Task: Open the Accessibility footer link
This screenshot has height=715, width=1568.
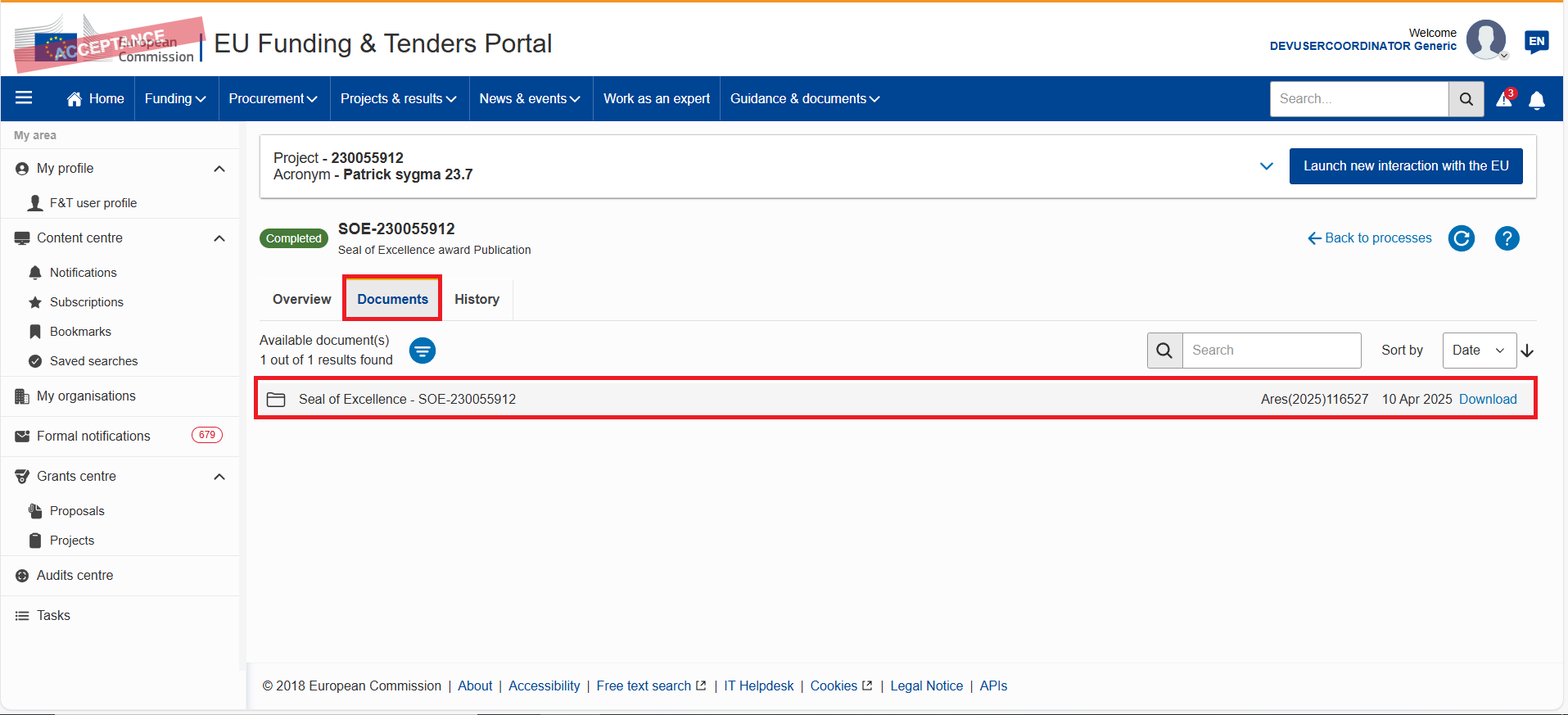Action: [x=545, y=686]
